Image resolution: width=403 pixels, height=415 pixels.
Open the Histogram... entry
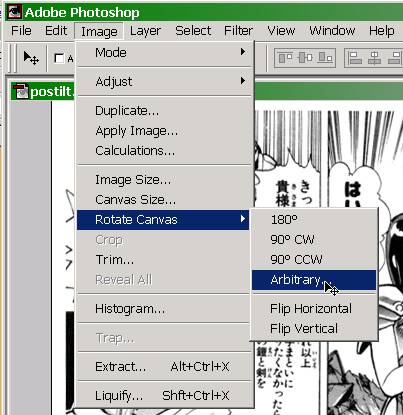tap(163, 309)
